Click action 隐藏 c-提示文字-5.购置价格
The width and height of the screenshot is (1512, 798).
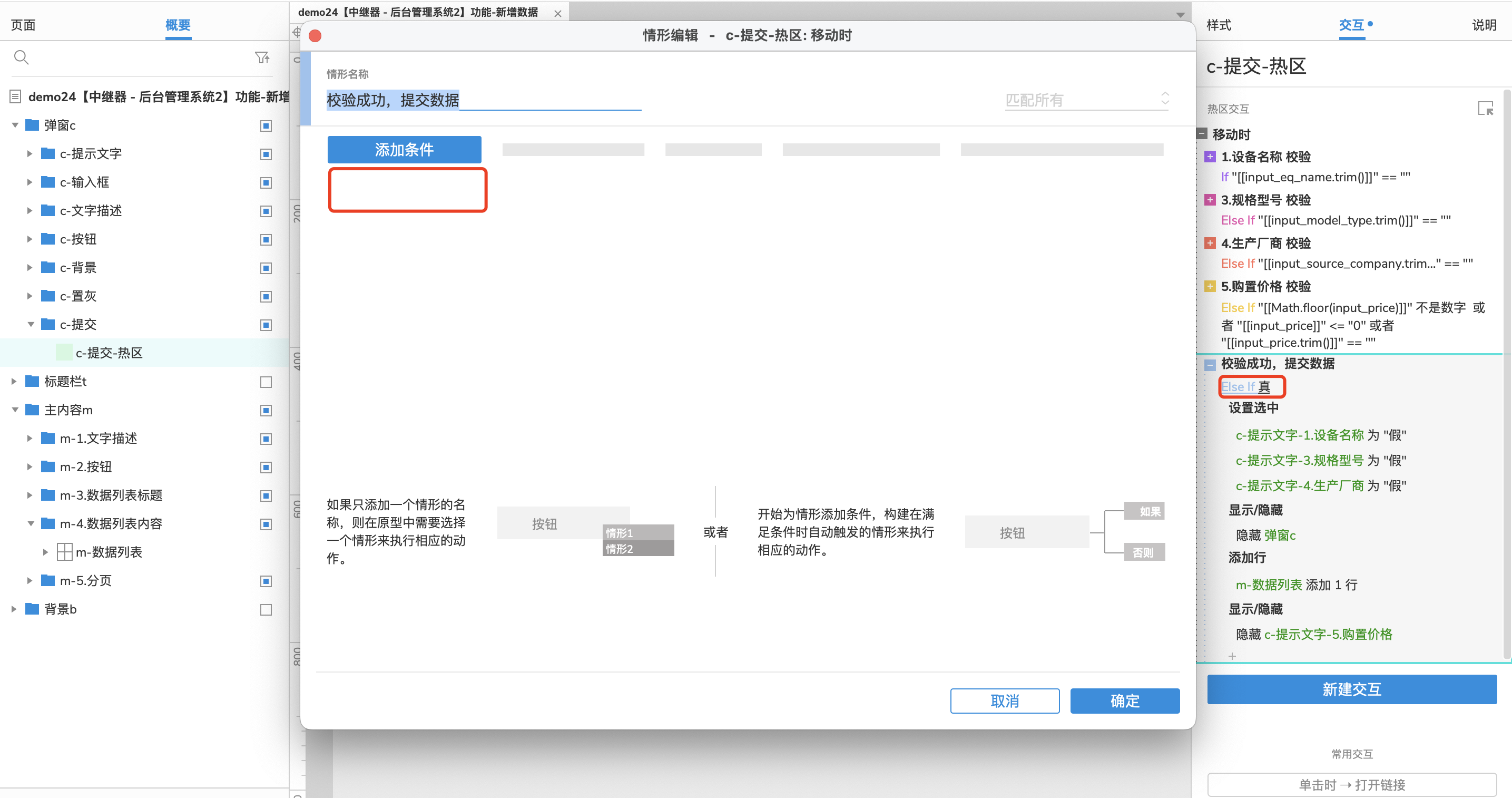tap(1313, 634)
